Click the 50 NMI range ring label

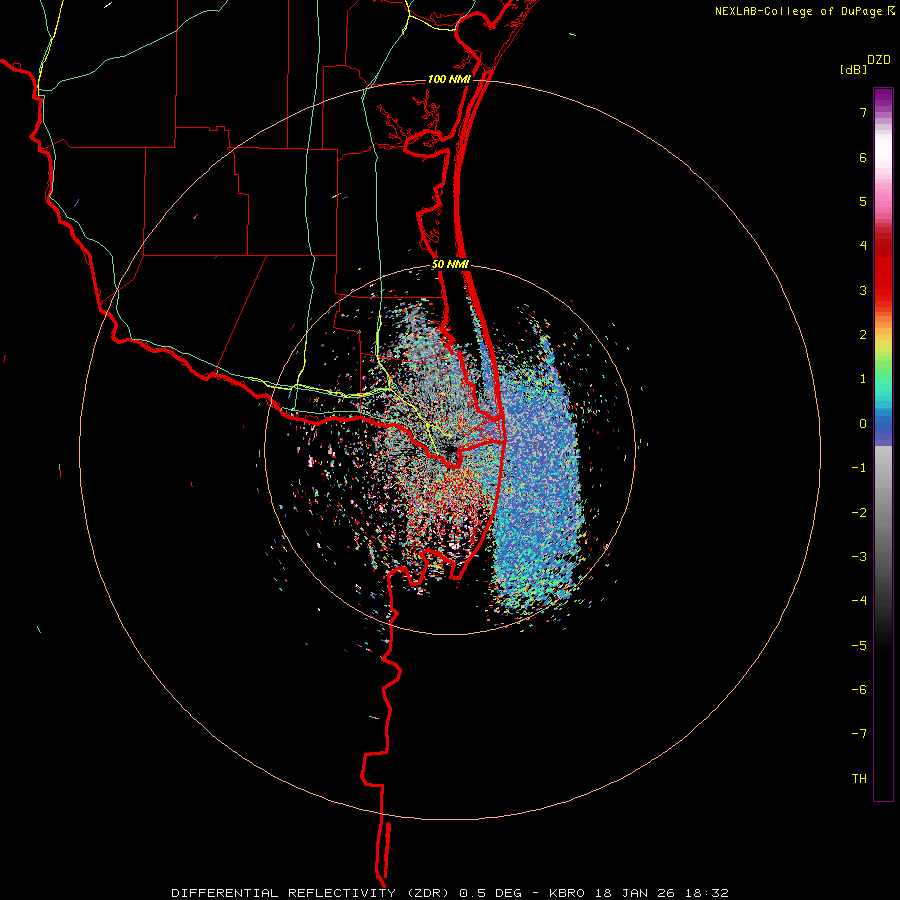pyautogui.click(x=450, y=265)
